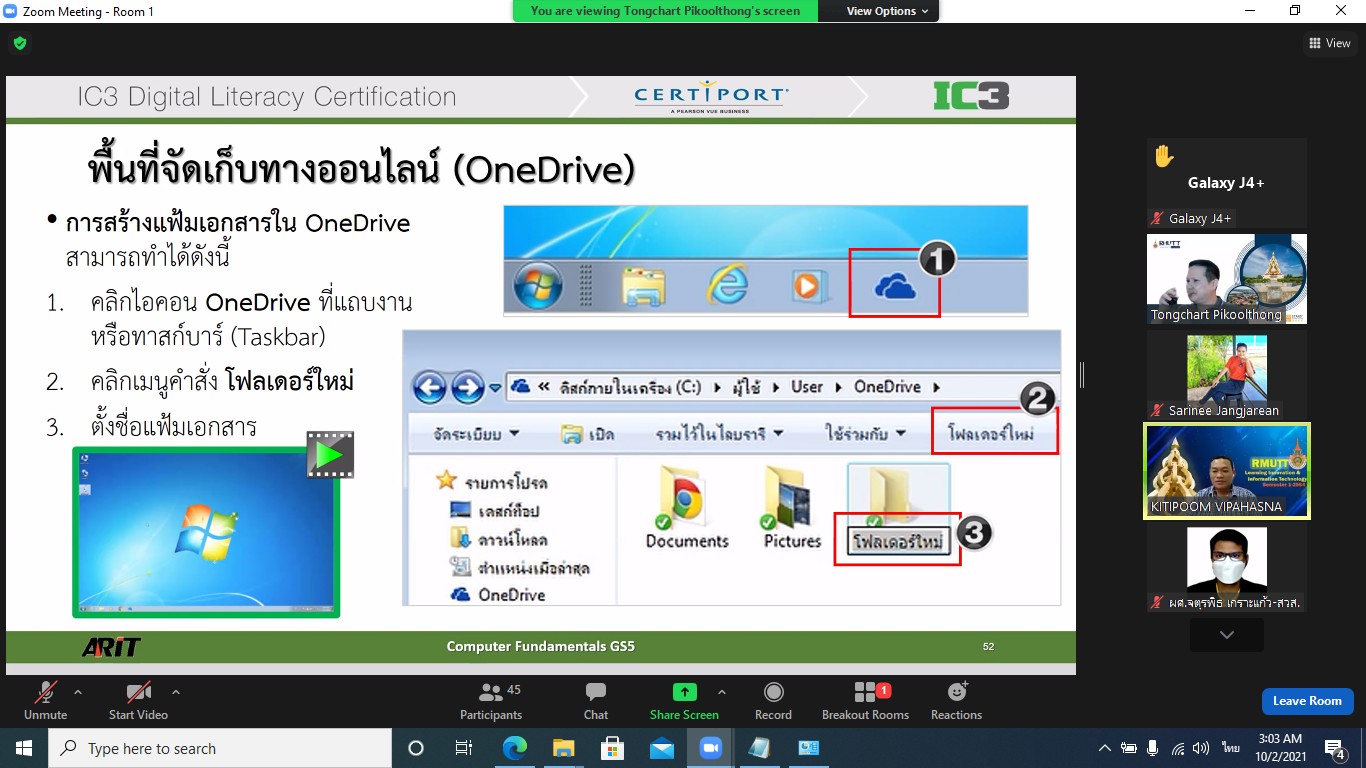
Task: Play the Windows desktop video thumbnail
Action: 206,532
